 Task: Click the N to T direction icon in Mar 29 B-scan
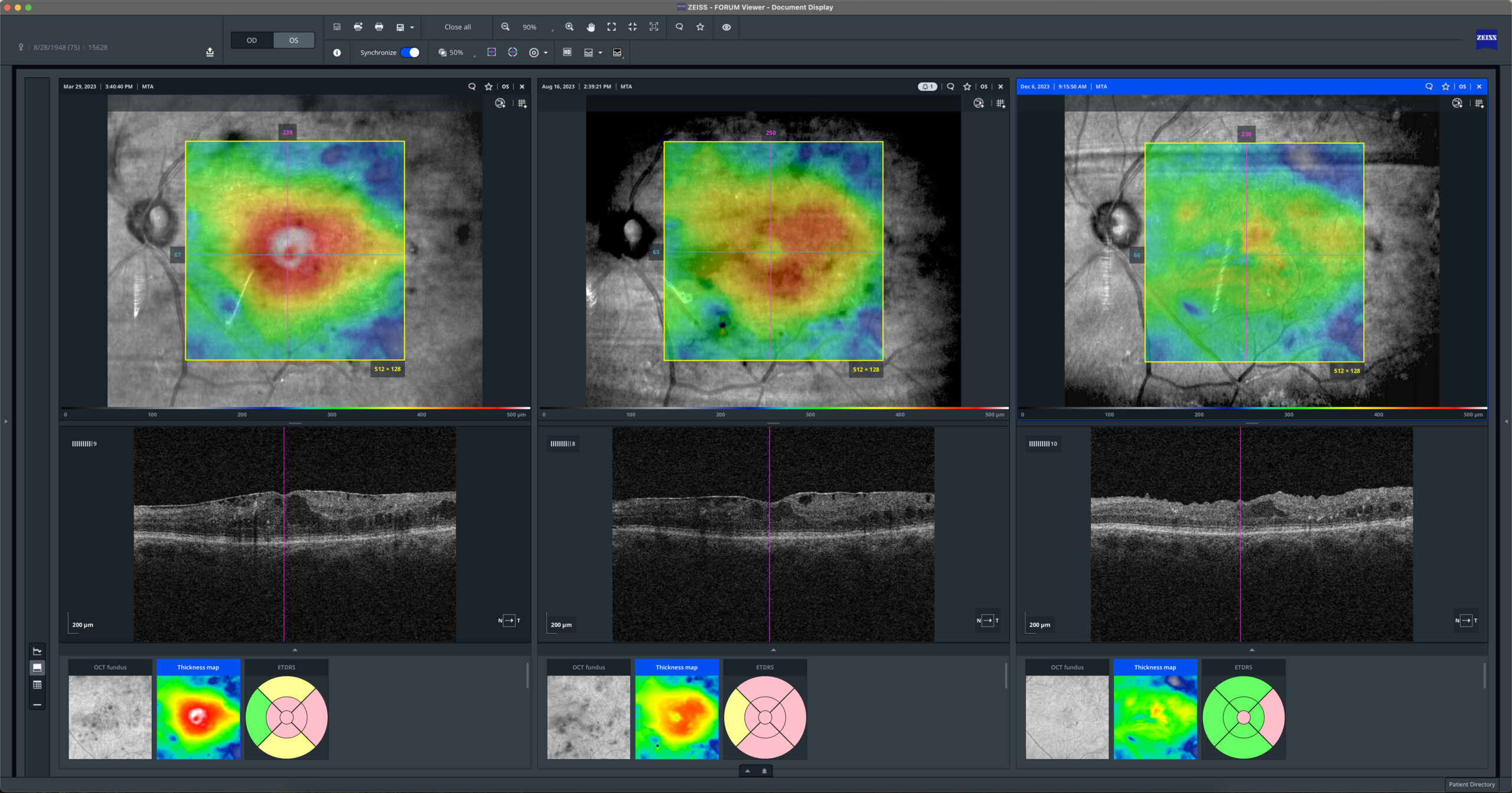(509, 620)
